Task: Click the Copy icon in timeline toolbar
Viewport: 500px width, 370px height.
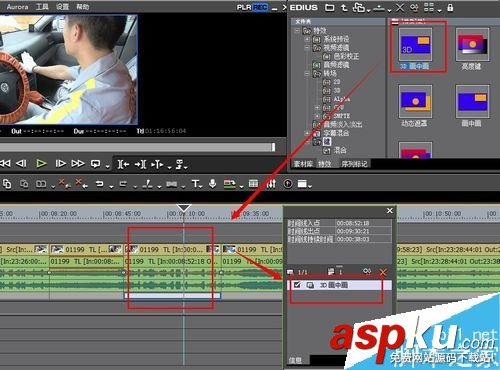Action: pos(7,184)
